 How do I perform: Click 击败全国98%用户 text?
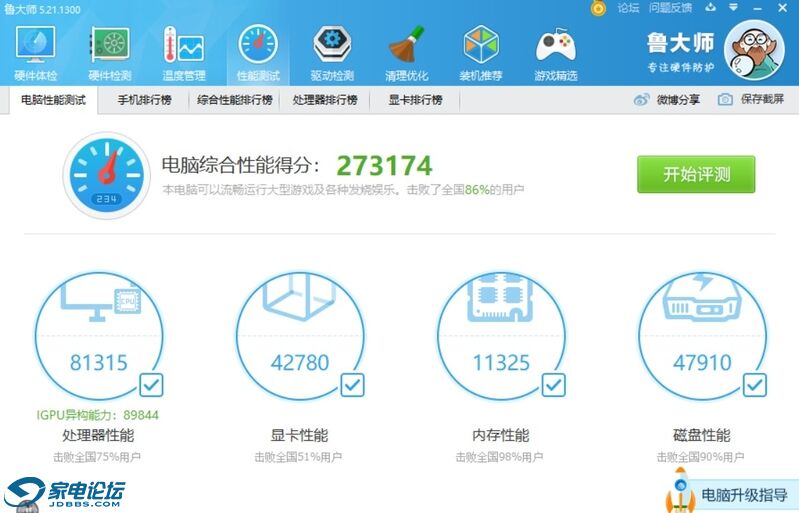[499, 457]
